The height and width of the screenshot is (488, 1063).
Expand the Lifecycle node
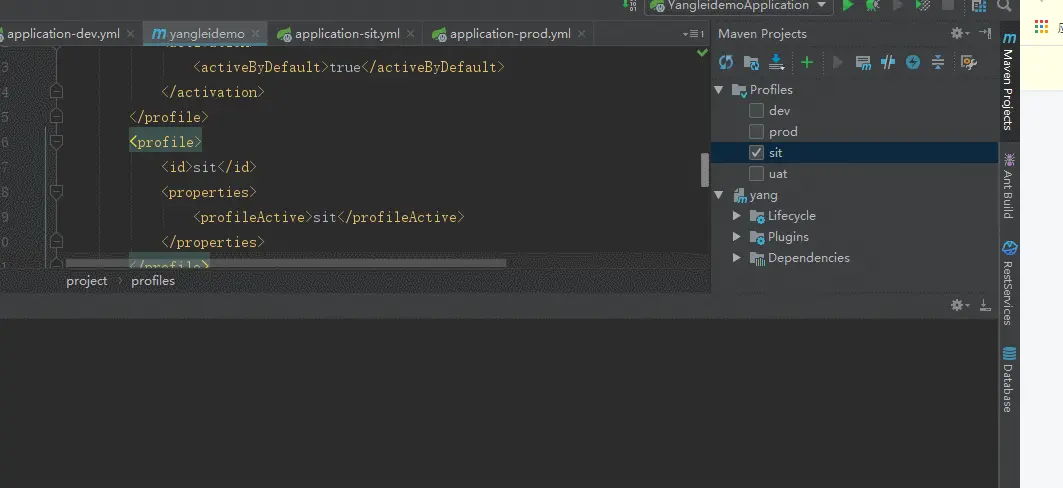point(737,216)
